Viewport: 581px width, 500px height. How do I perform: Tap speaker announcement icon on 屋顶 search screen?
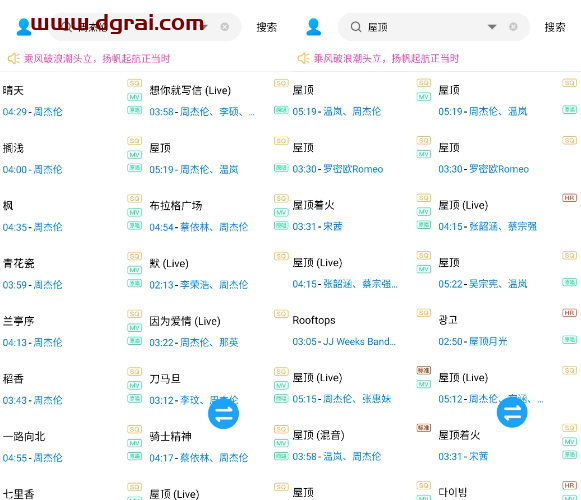[303, 58]
